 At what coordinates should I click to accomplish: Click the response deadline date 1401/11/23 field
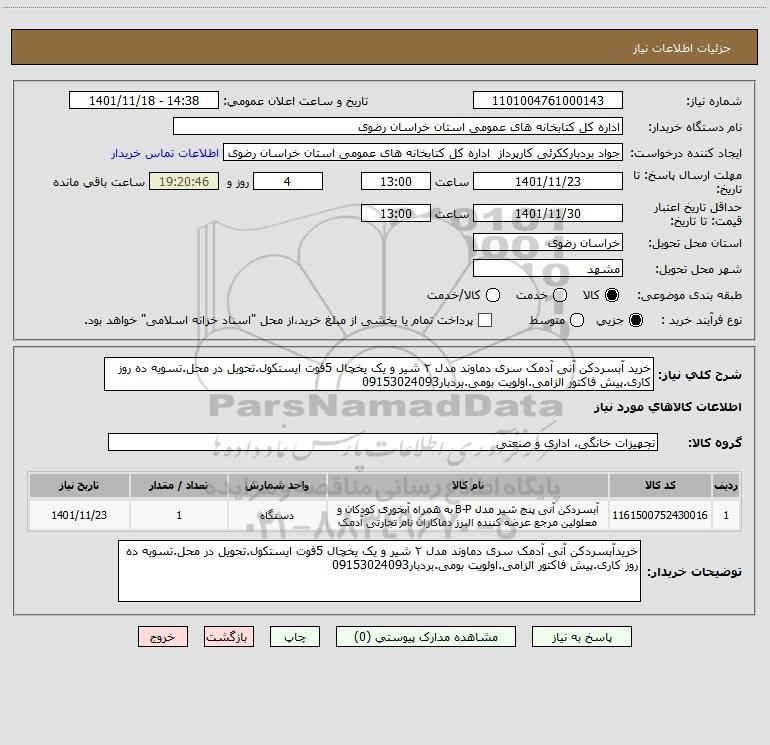(x=548, y=181)
